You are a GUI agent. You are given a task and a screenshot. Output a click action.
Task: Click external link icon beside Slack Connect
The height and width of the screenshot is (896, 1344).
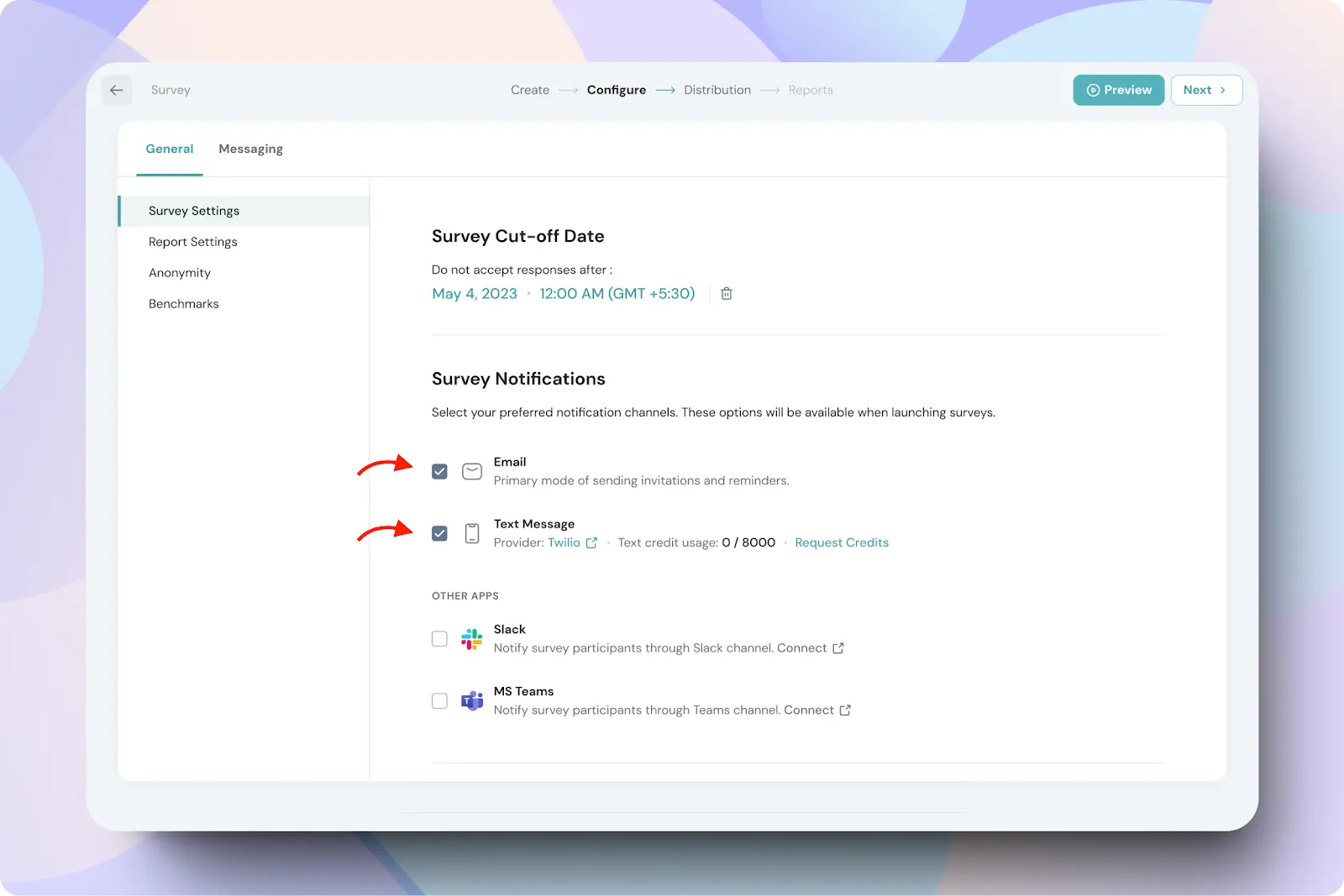coord(837,648)
